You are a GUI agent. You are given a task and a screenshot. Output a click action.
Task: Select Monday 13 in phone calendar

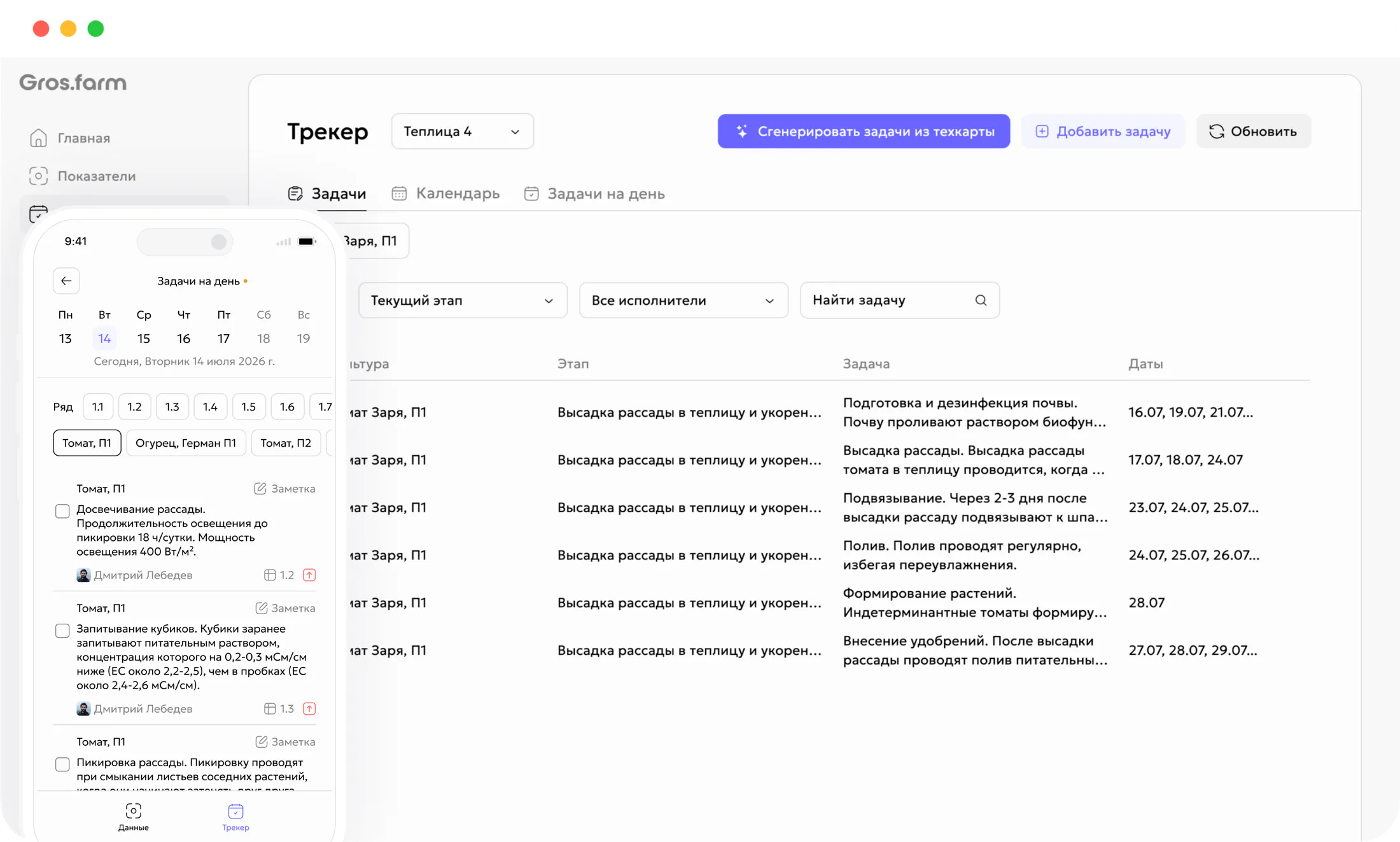pyautogui.click(x=66, y=339)
